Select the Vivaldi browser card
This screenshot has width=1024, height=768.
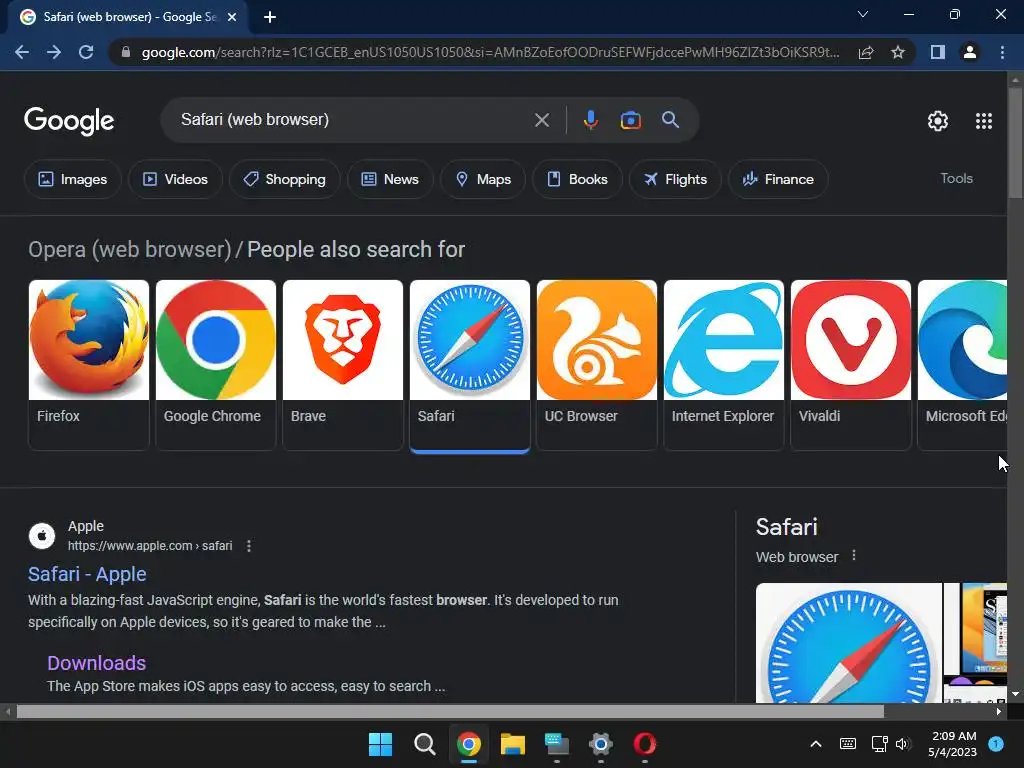[850, 365]
